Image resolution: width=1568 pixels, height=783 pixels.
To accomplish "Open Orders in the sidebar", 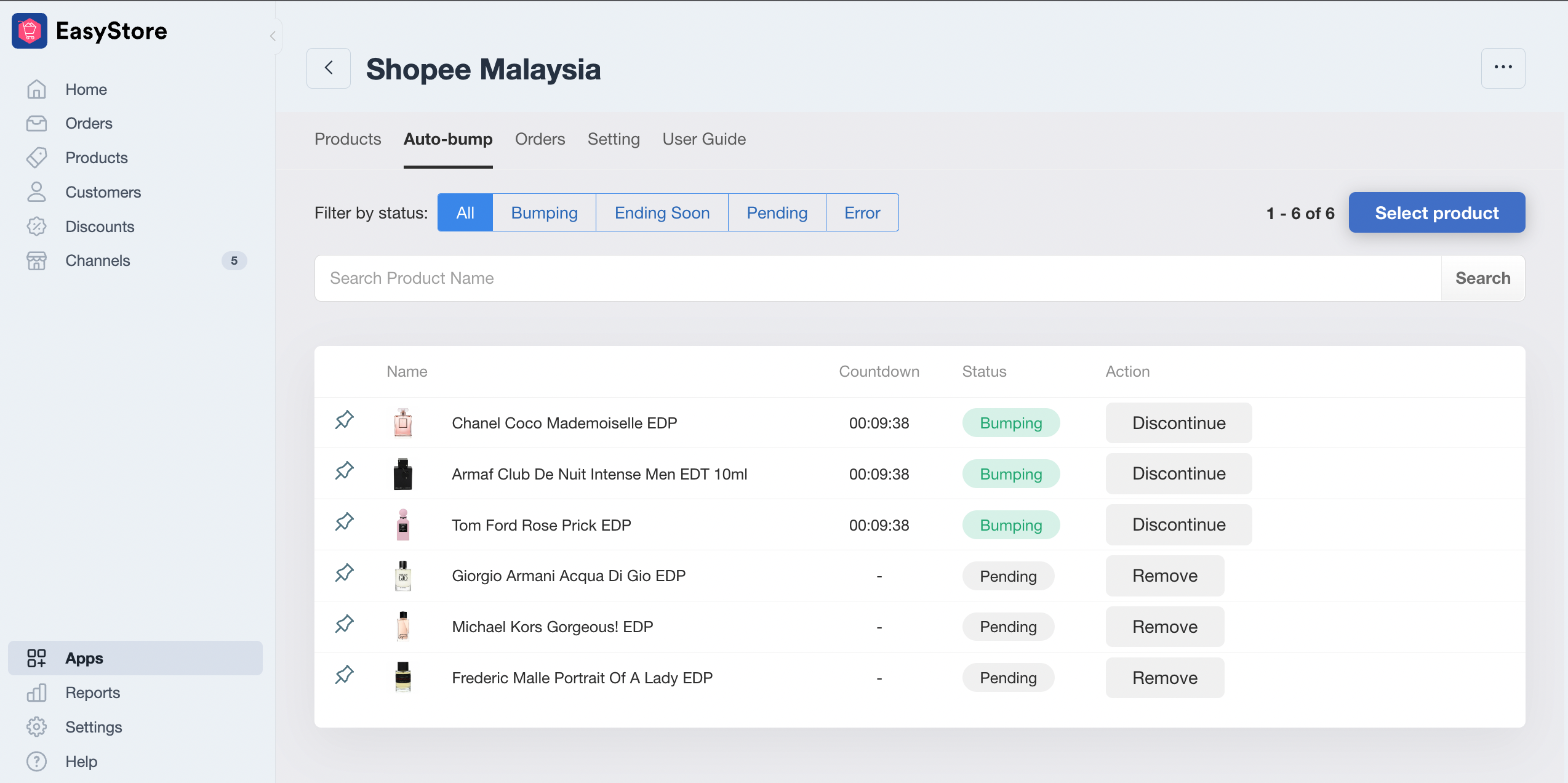I will click(89, 123).
